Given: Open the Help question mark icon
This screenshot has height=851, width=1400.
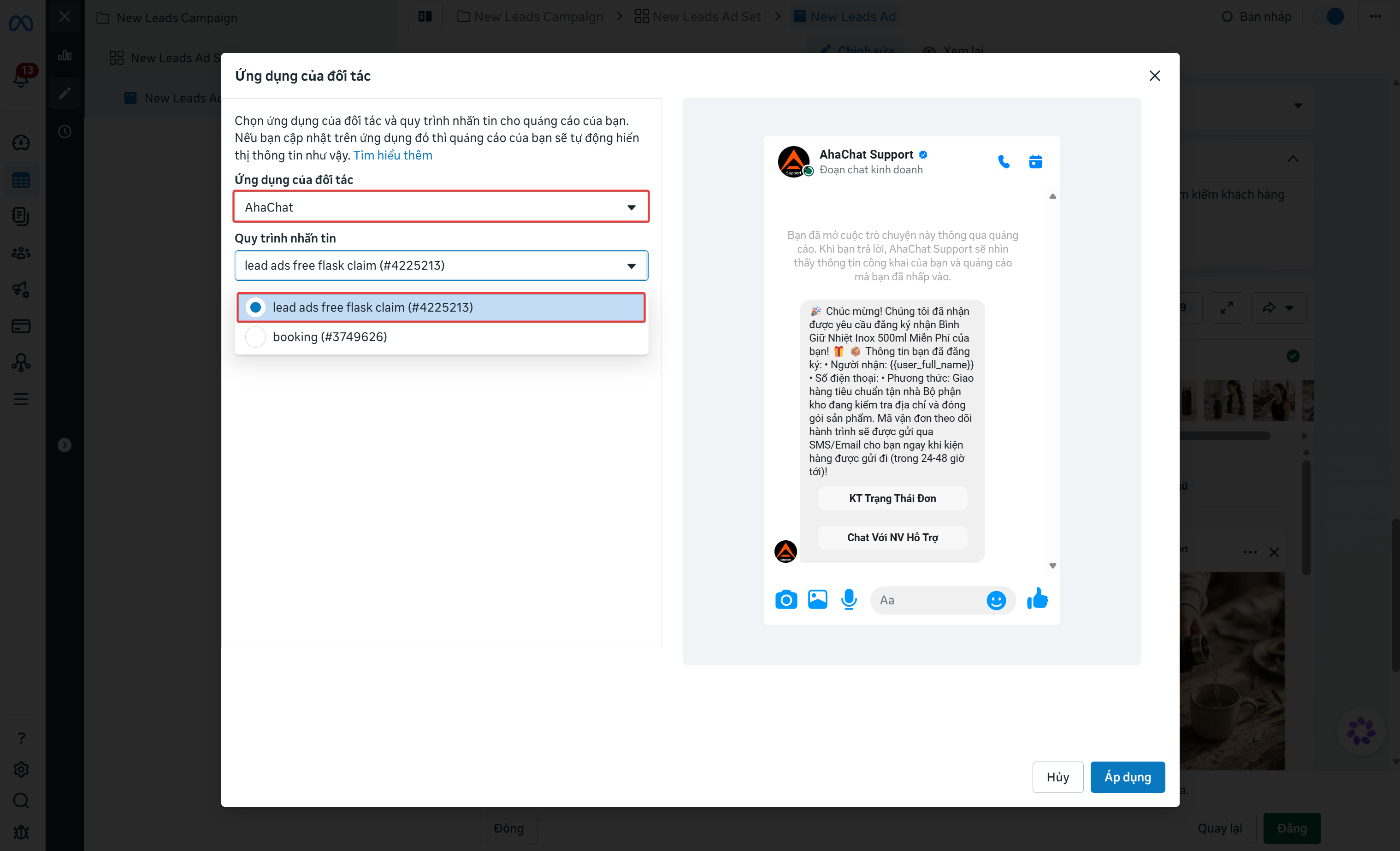Looking at the screenshot, I should click(x=21, y=738).
